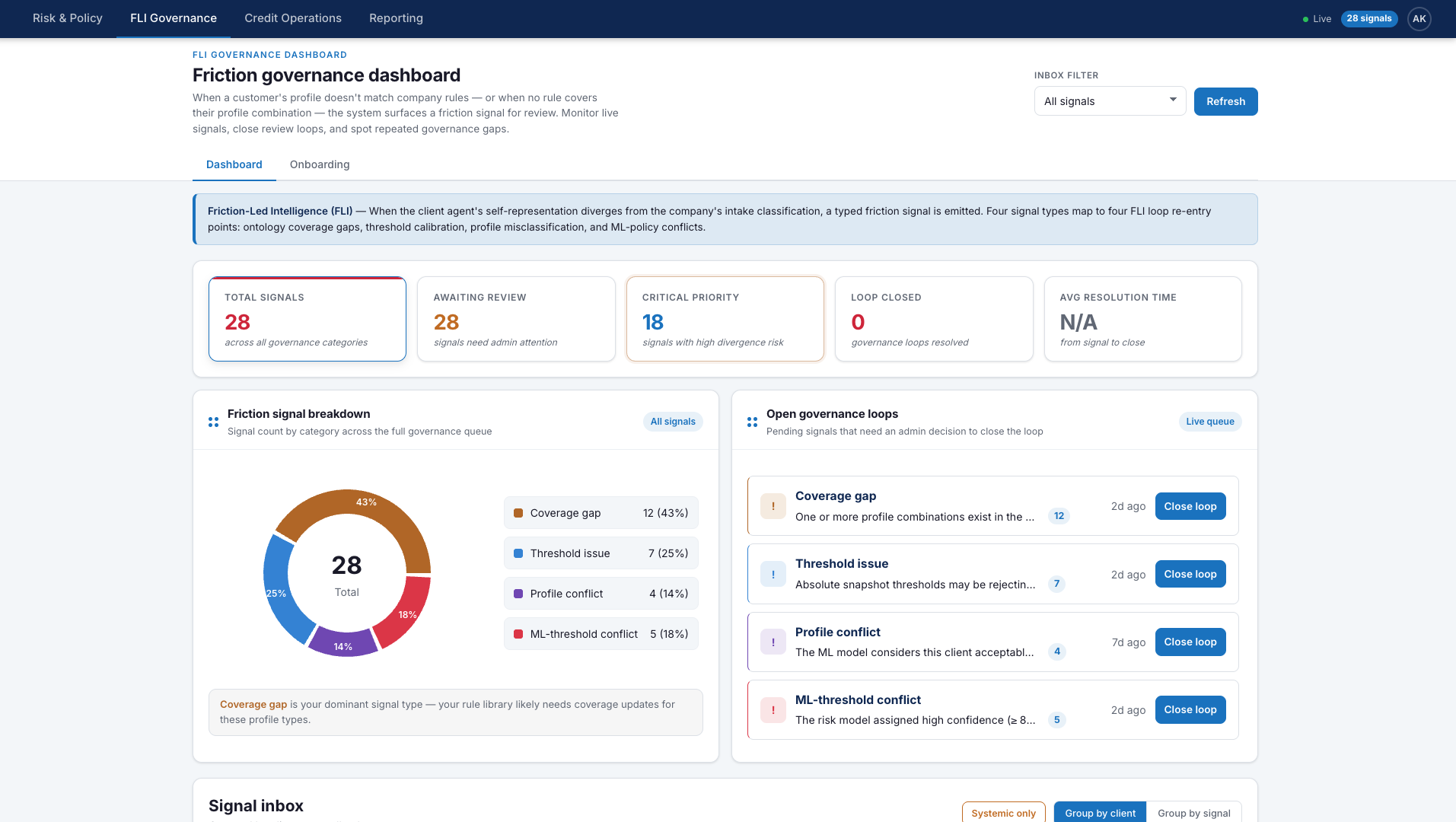Switch to the Onboarding tab

tap(319, 164)
